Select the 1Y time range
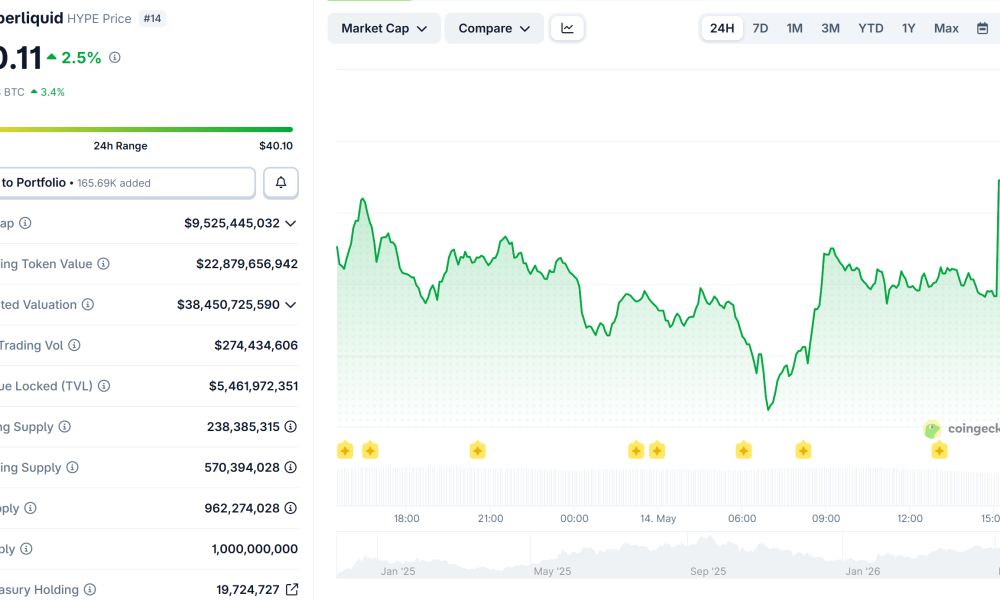 pos(909,28)
